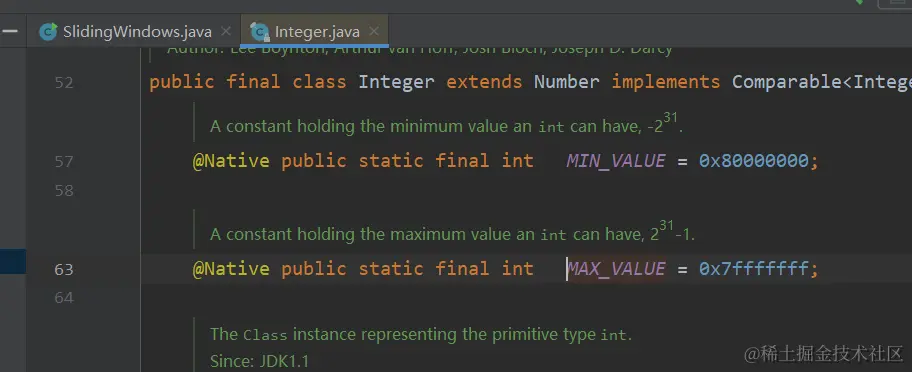Click the Number superclass name
912x372 pixels.
567,82
